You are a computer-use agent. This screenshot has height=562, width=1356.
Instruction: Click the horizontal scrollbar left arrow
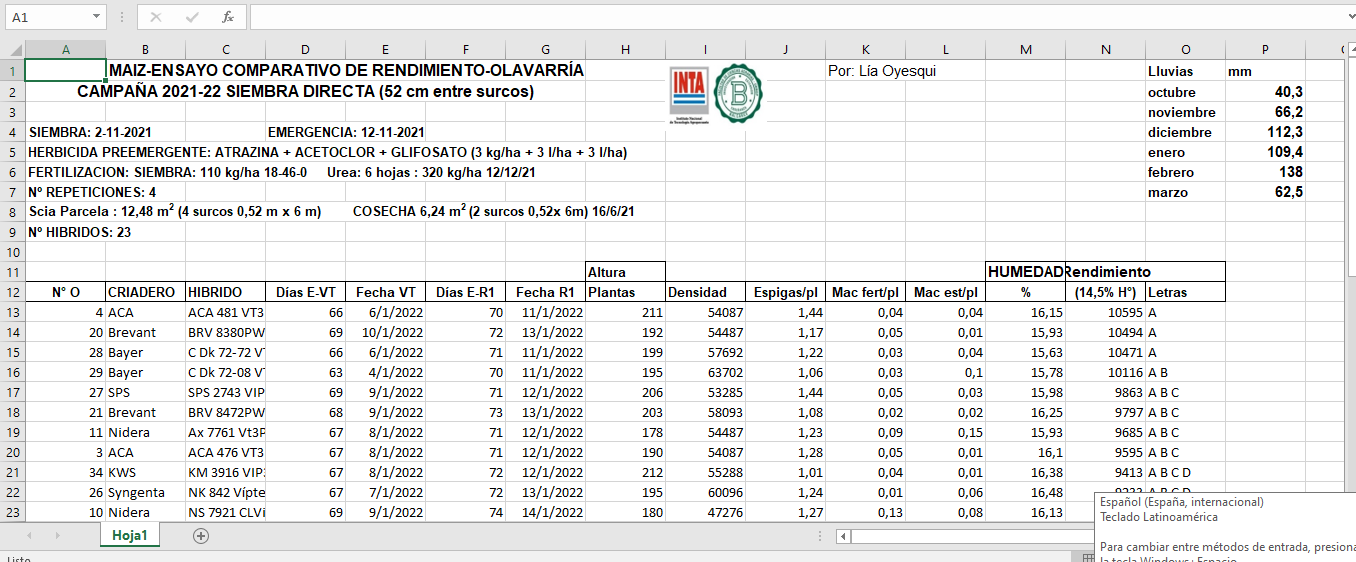point(843,536)
